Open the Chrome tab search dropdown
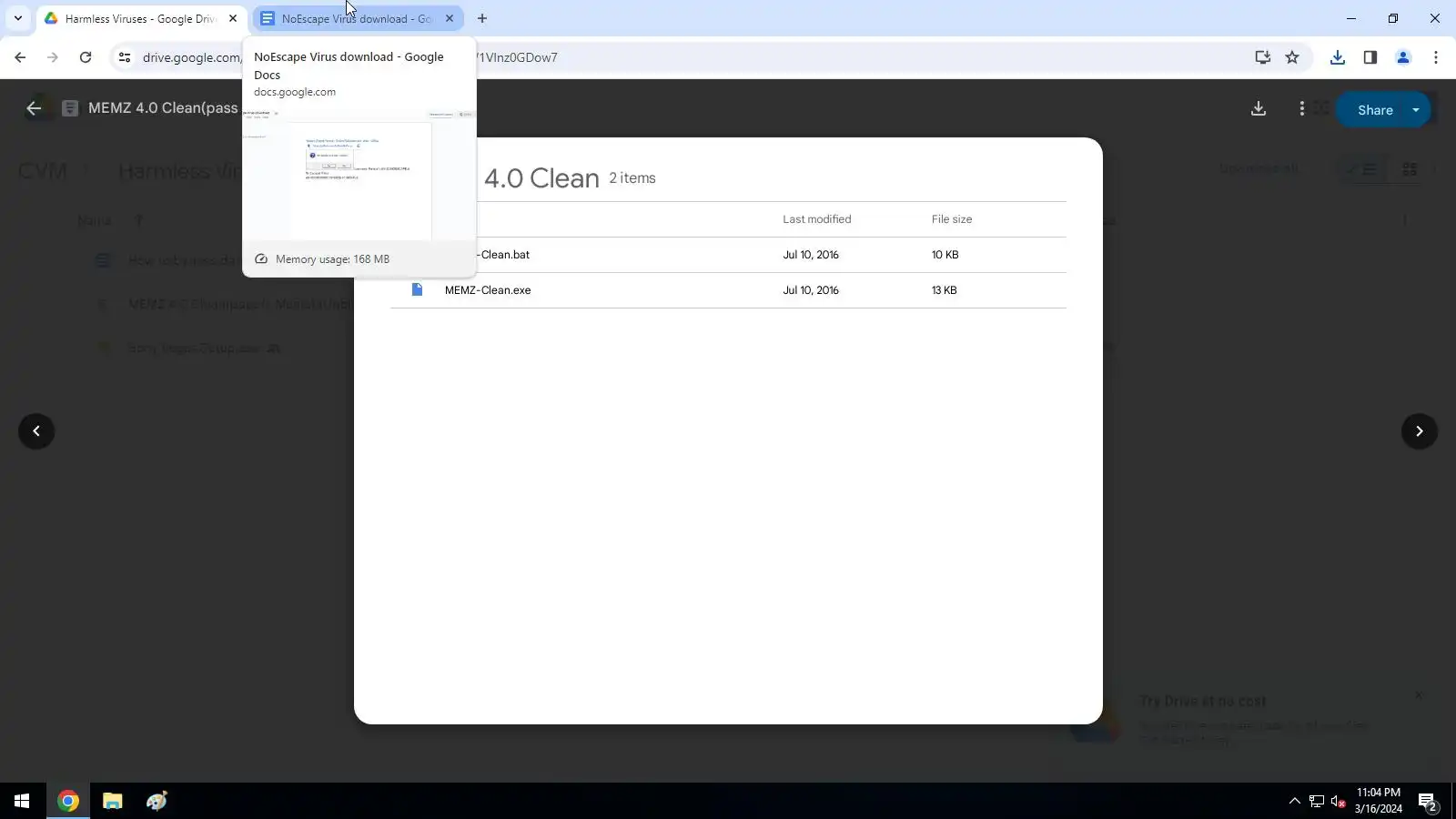 click(x=17, y=18)
